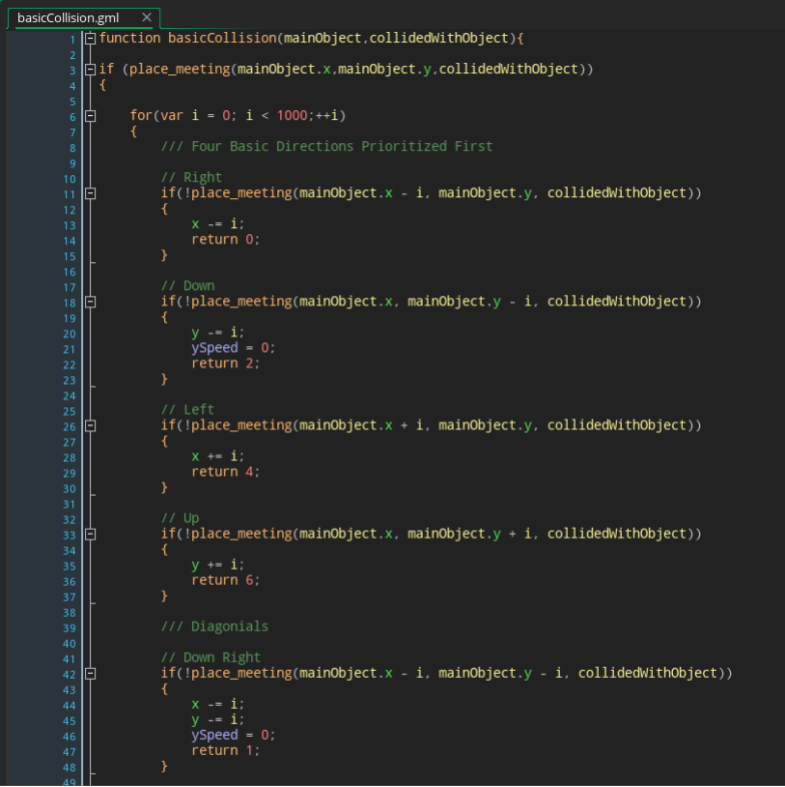The height and width of the screenshot is (787, 785).
Task: Fold the Down direction if block on line 18
Action: click(91, 301)
